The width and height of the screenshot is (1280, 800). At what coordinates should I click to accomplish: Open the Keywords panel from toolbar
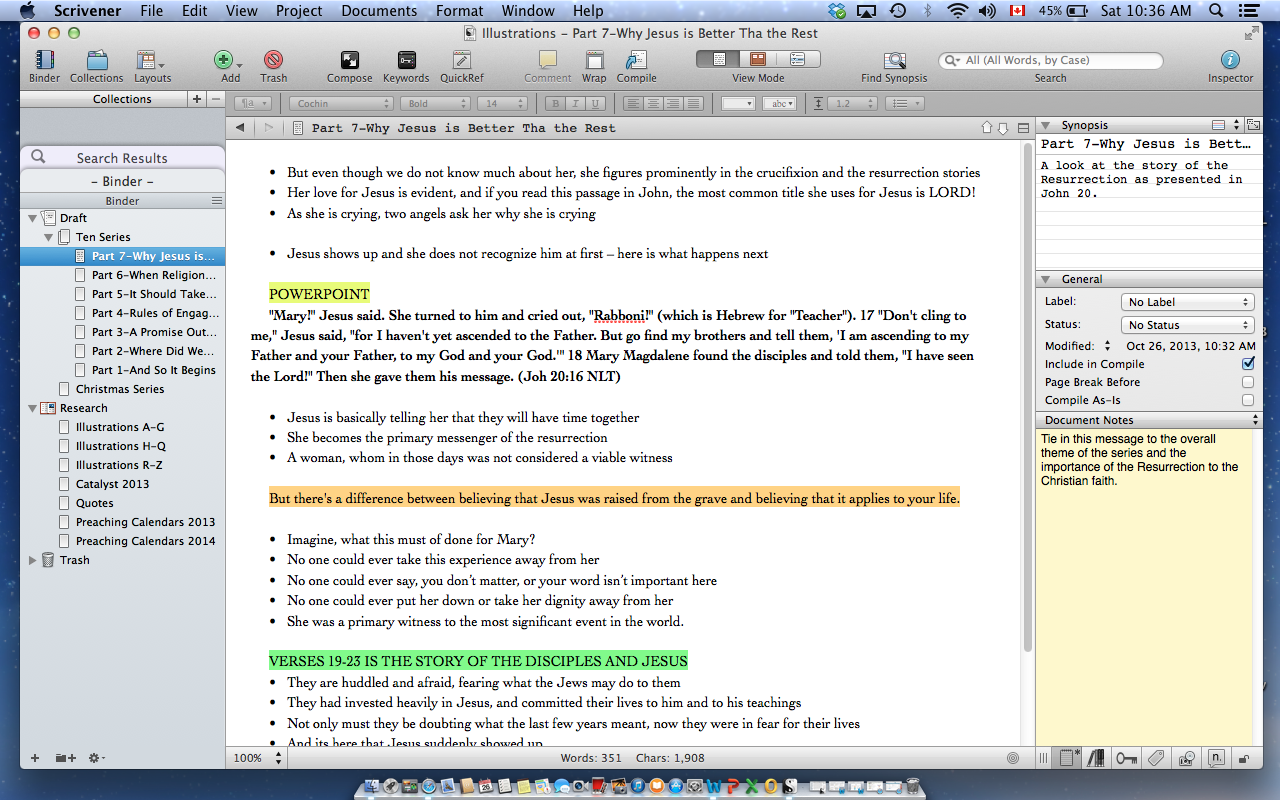click(x=406, y=60)
